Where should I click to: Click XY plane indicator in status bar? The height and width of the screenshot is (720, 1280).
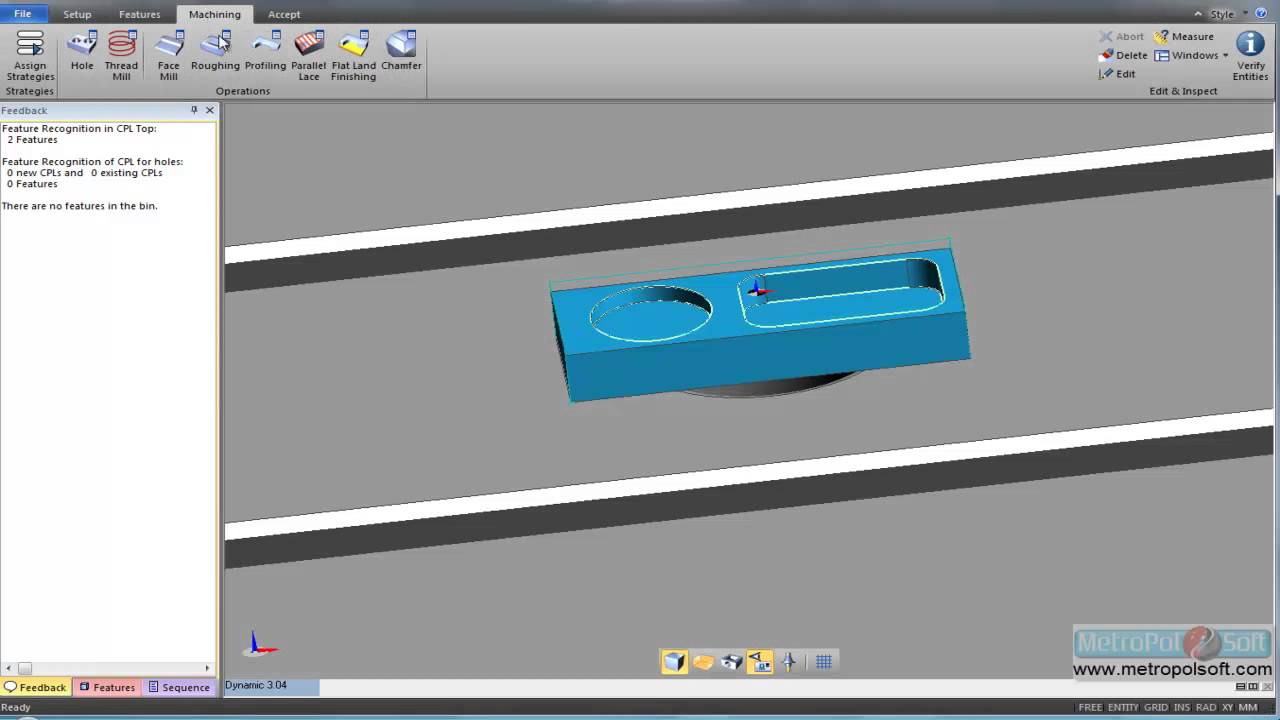tap(1227, 707)
